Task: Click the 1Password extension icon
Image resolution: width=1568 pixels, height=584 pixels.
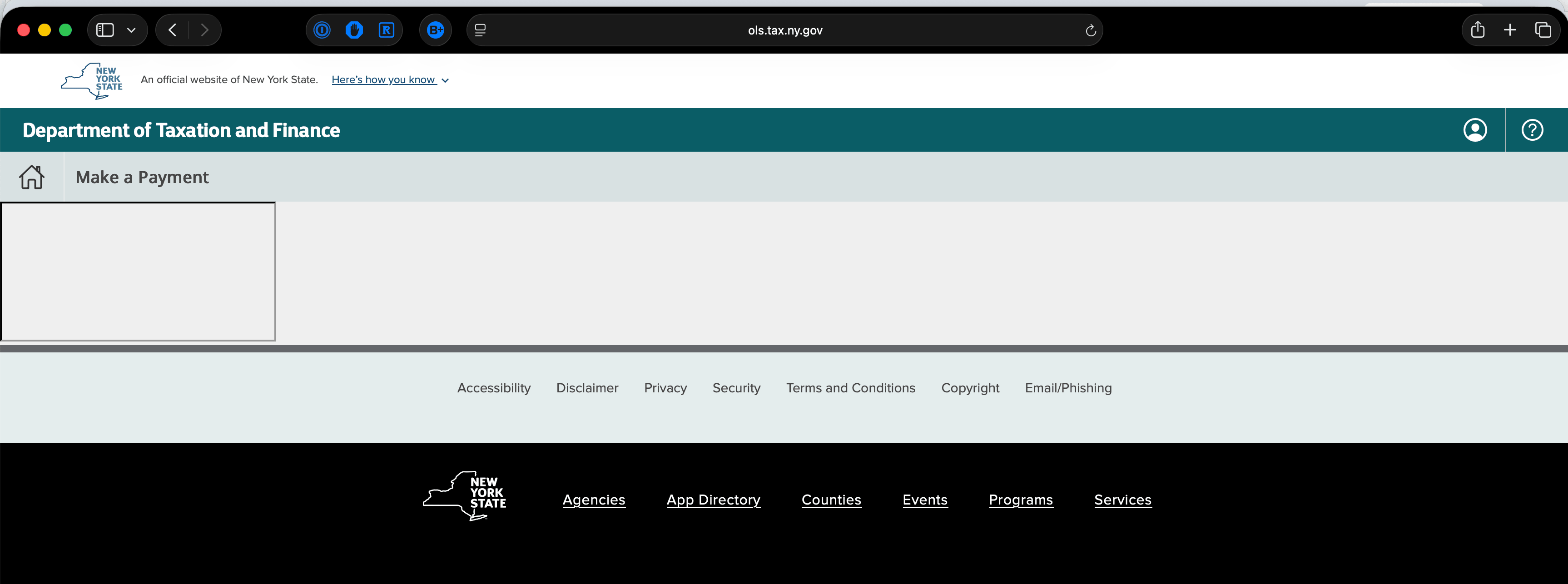Action: [x=322, y=30]
